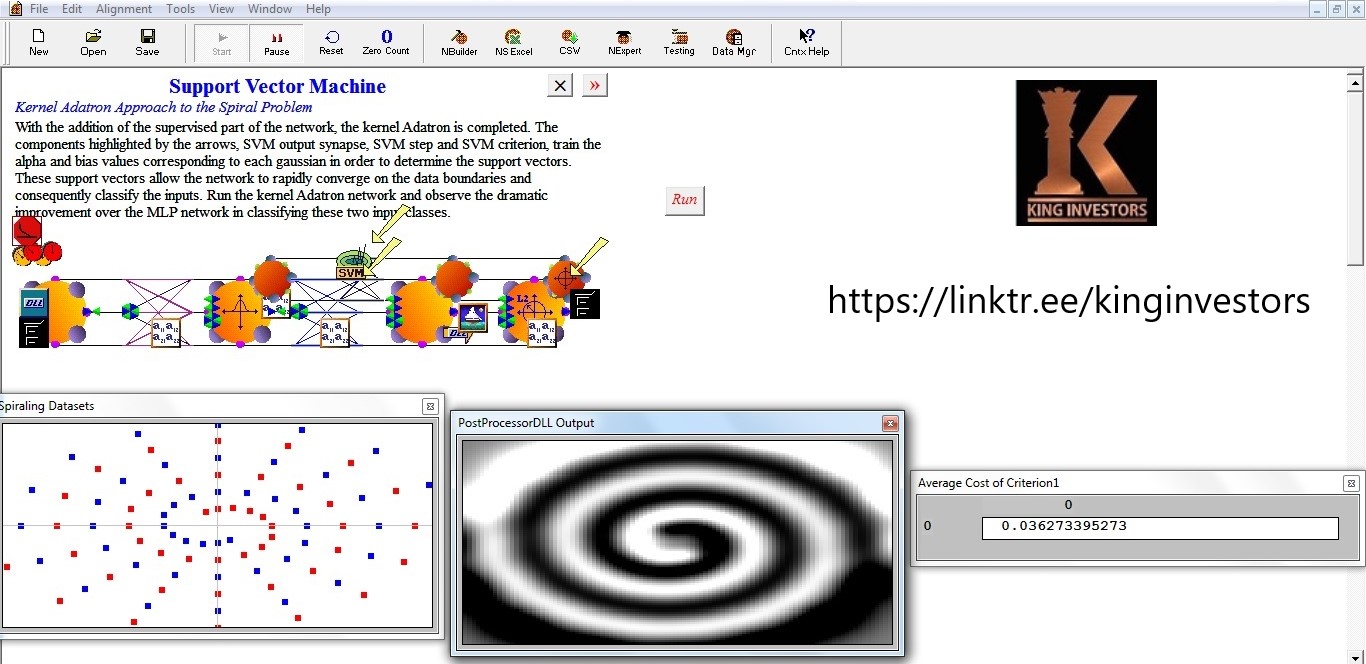Select the Average Cost criterion value field
Screen dimensions: 1366x664
[1160, 528]
